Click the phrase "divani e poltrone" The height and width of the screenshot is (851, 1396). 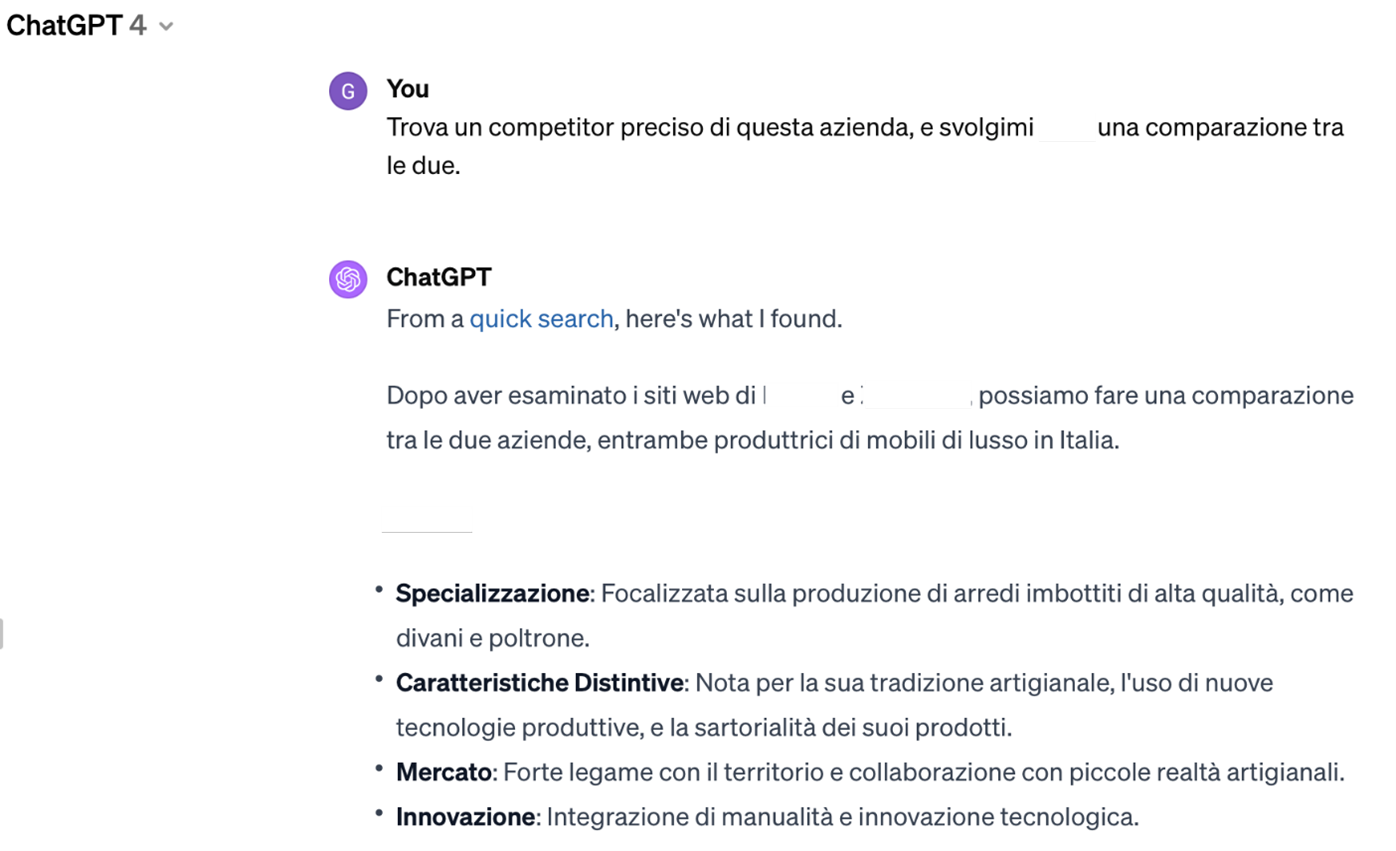[491, 638]
